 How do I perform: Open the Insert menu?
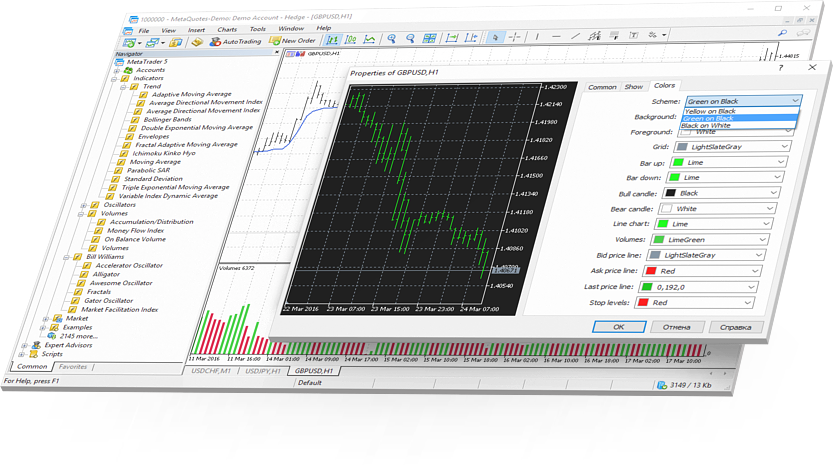(196, 30)
